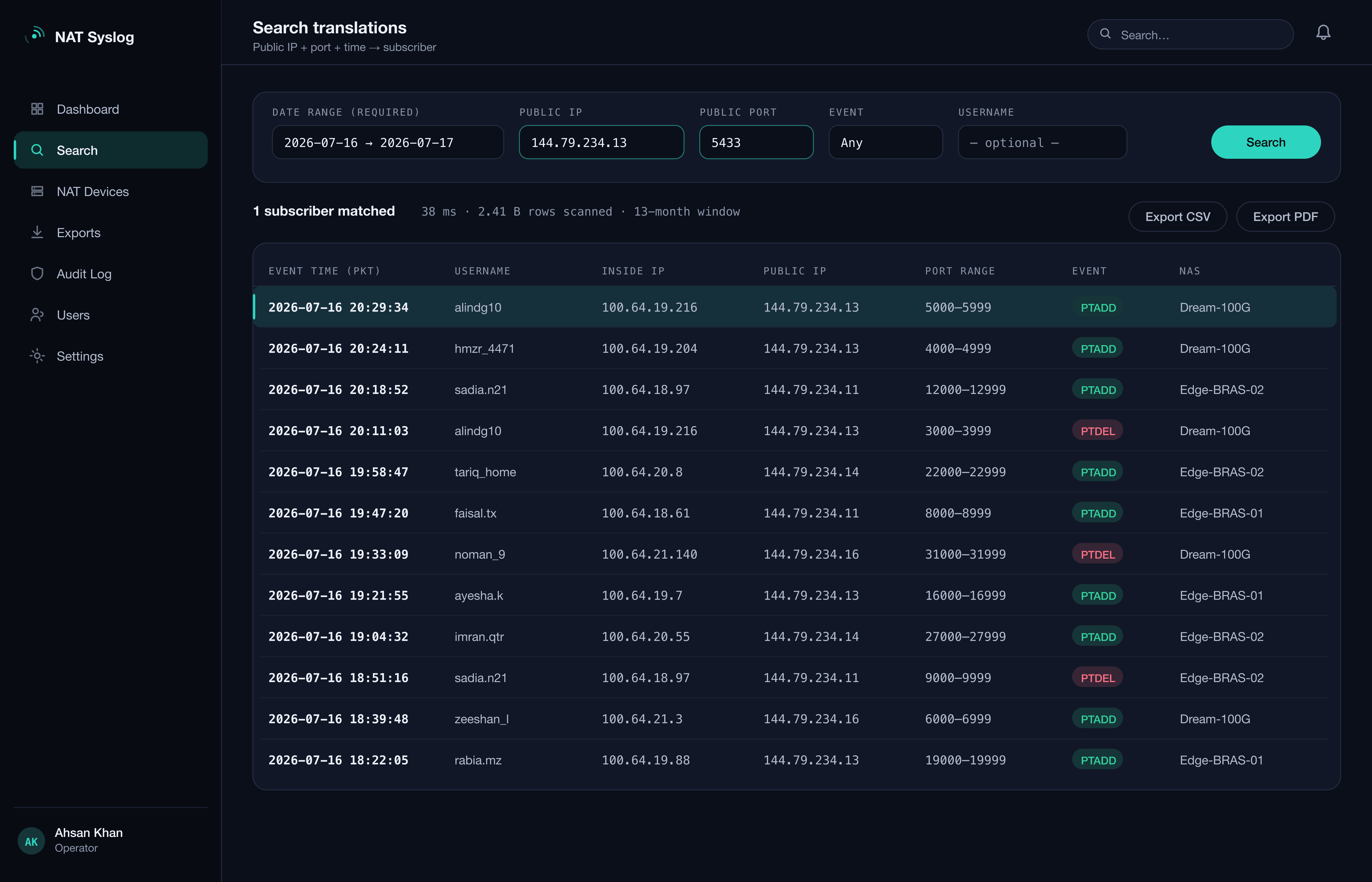This screenshot has height=882, width=1372.
Task: Focus the Public Port field showing 5433
Action: pyautogui.click(x=756, y=142)
